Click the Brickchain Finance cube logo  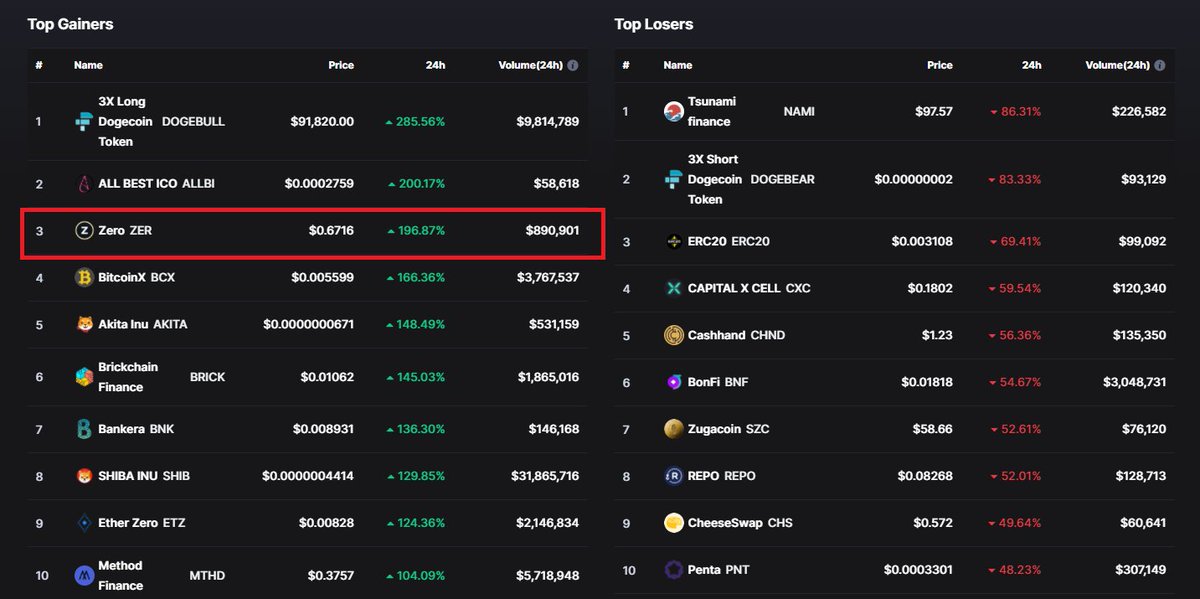(82, 377)
